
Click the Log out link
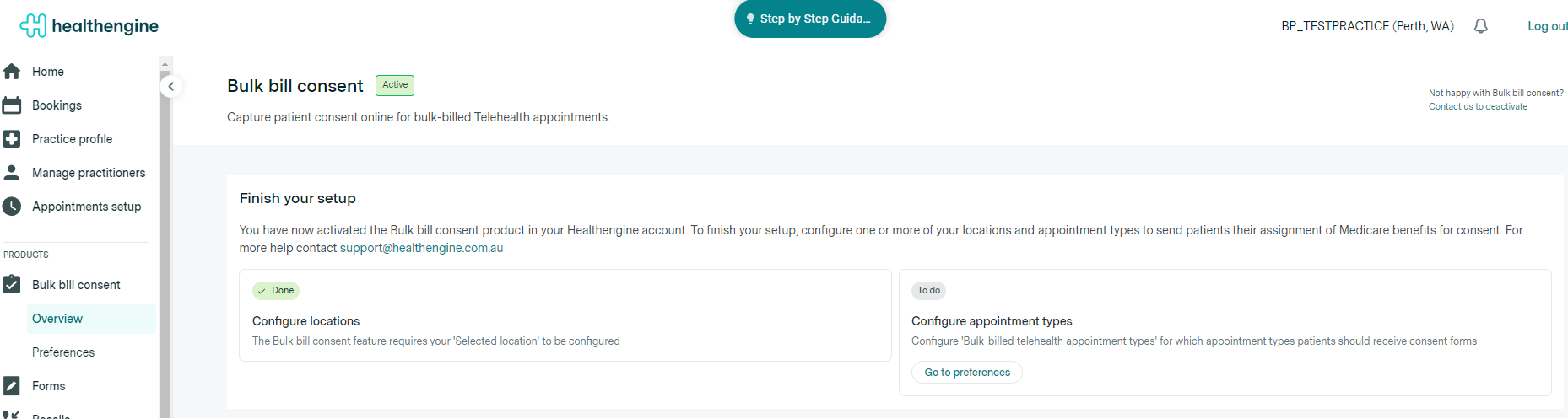point(1547,26)
